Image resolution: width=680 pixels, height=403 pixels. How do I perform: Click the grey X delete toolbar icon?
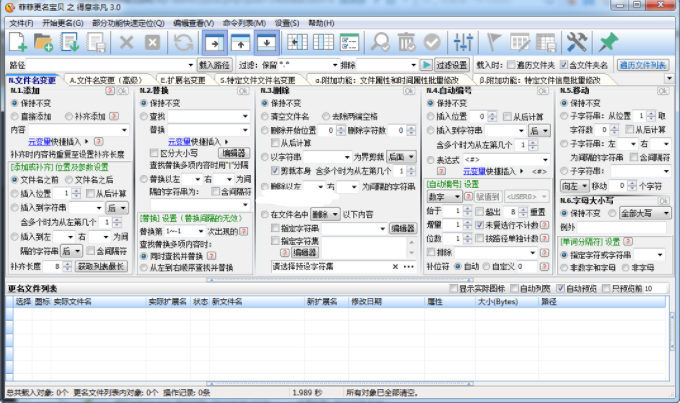coord(126,43)
